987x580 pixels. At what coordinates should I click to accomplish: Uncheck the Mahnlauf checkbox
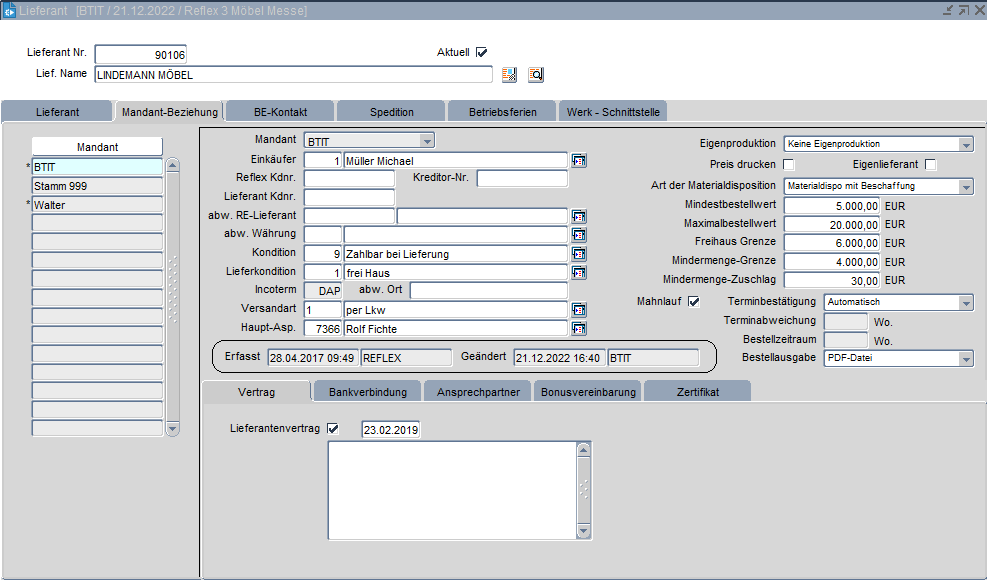coord(694,302)
